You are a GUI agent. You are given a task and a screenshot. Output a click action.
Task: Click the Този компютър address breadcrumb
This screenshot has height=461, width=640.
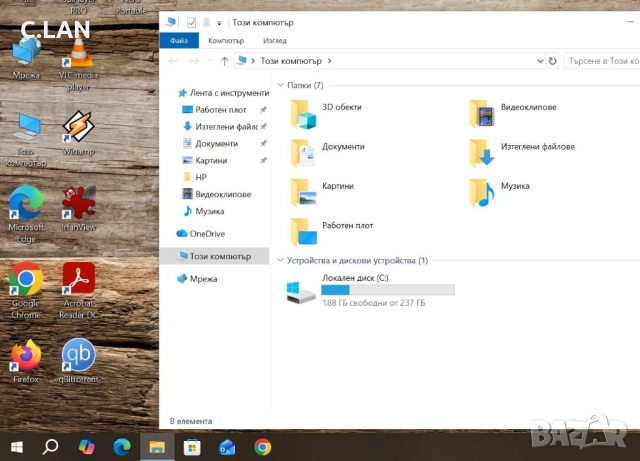click(291, 61)
